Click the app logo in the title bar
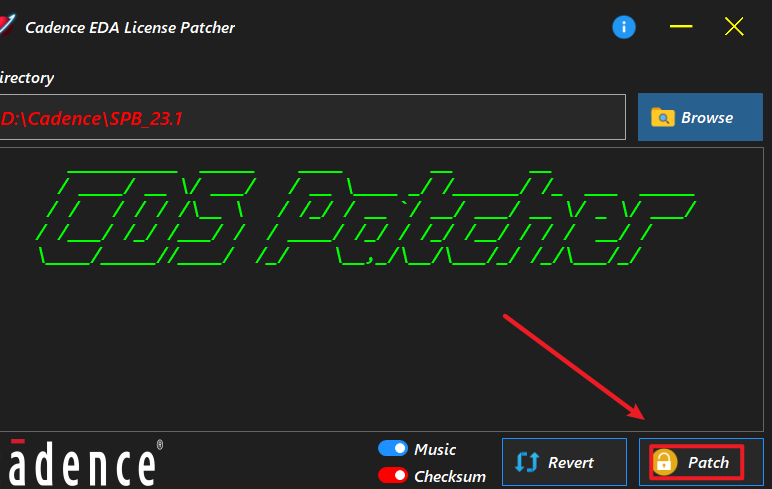Image resolution: width=772 pixels, height=489 pixels. point(7,25)
